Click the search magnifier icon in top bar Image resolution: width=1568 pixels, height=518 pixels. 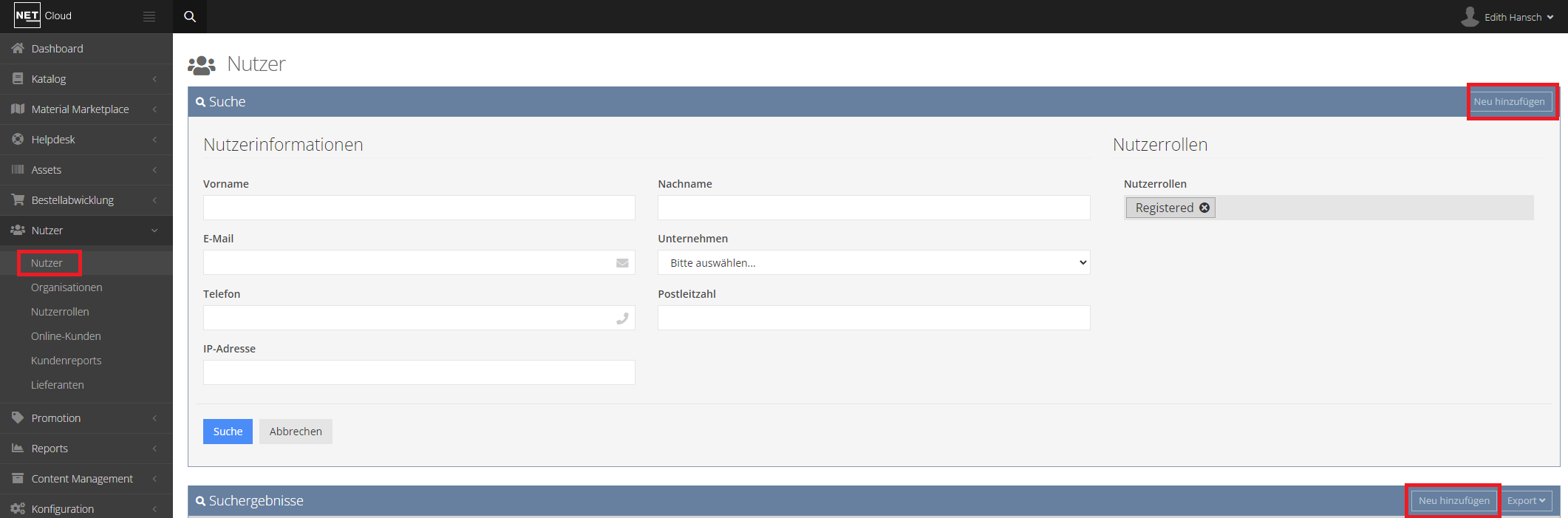[190, 16]
